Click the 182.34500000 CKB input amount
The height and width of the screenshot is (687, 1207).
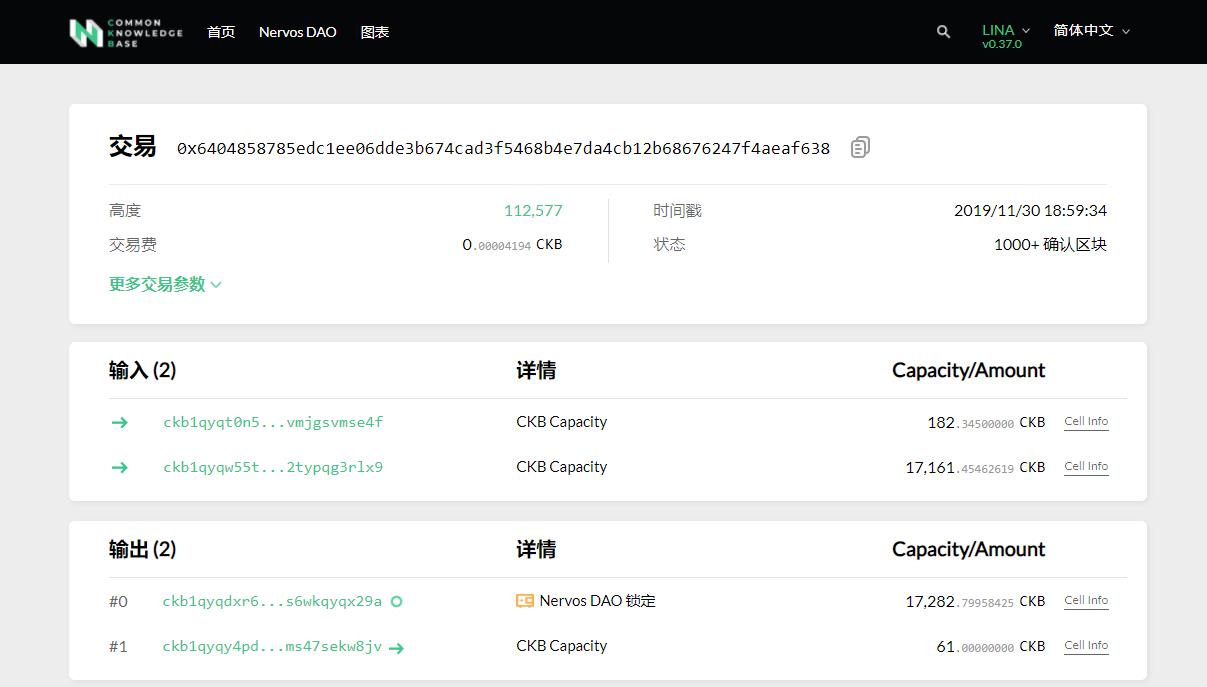[986, 423]
